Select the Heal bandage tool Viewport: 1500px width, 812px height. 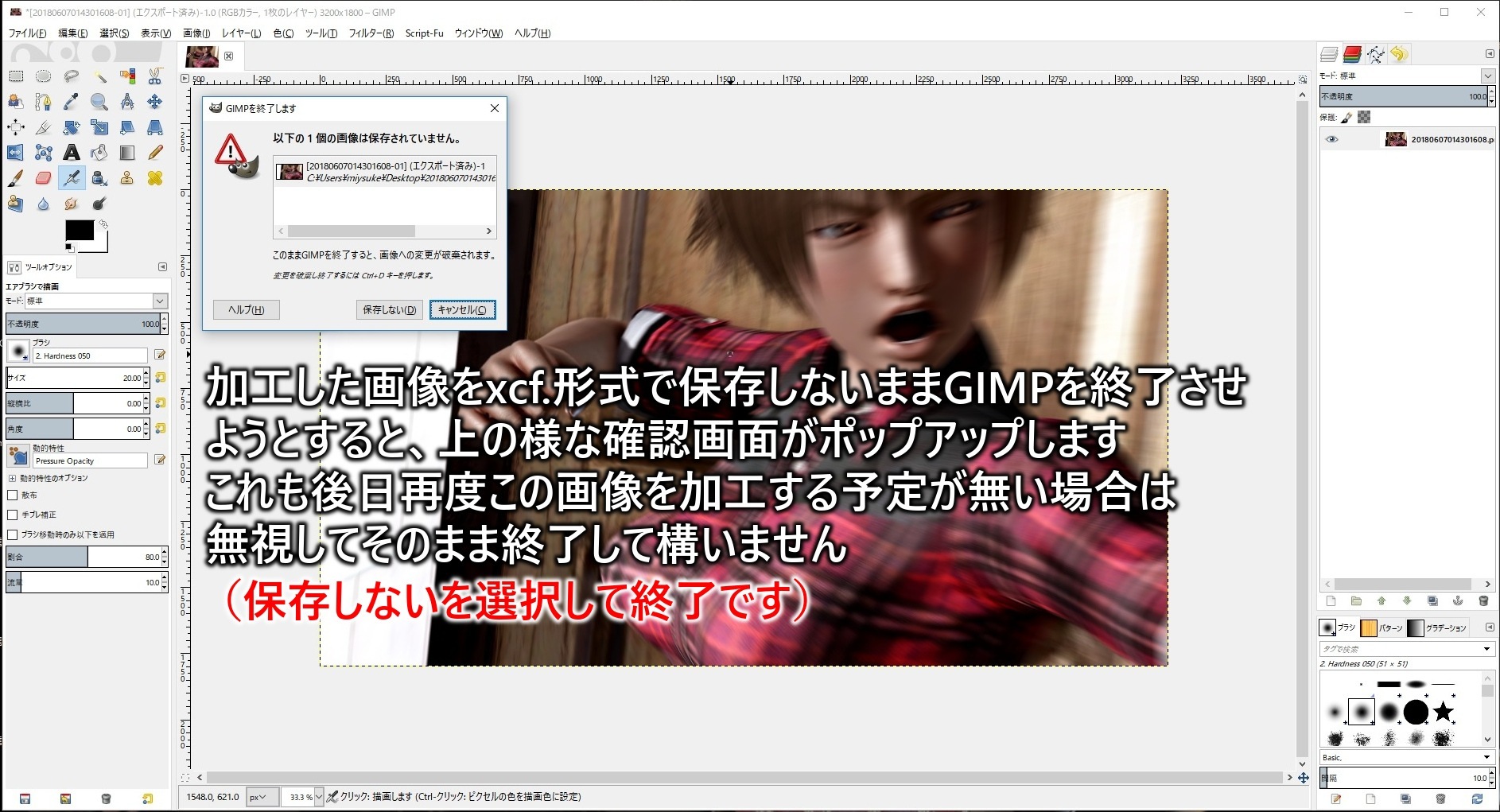point(155,178)
